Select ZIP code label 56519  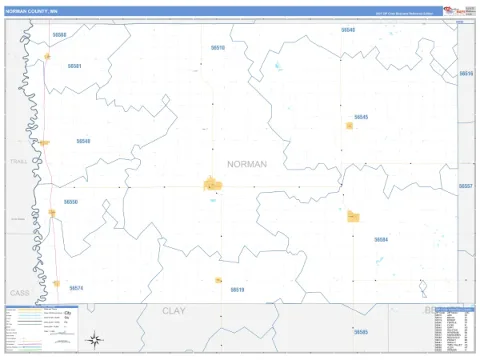237,290
